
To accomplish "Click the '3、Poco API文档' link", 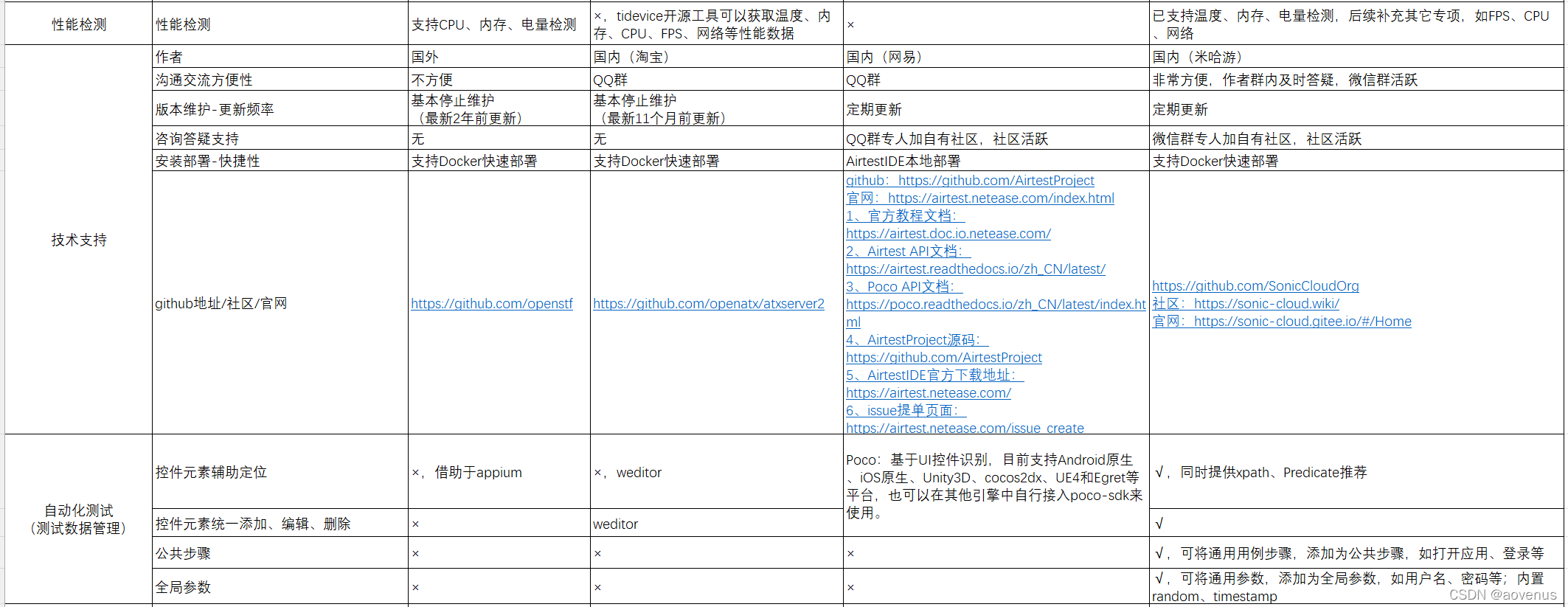I will (904, 287).
